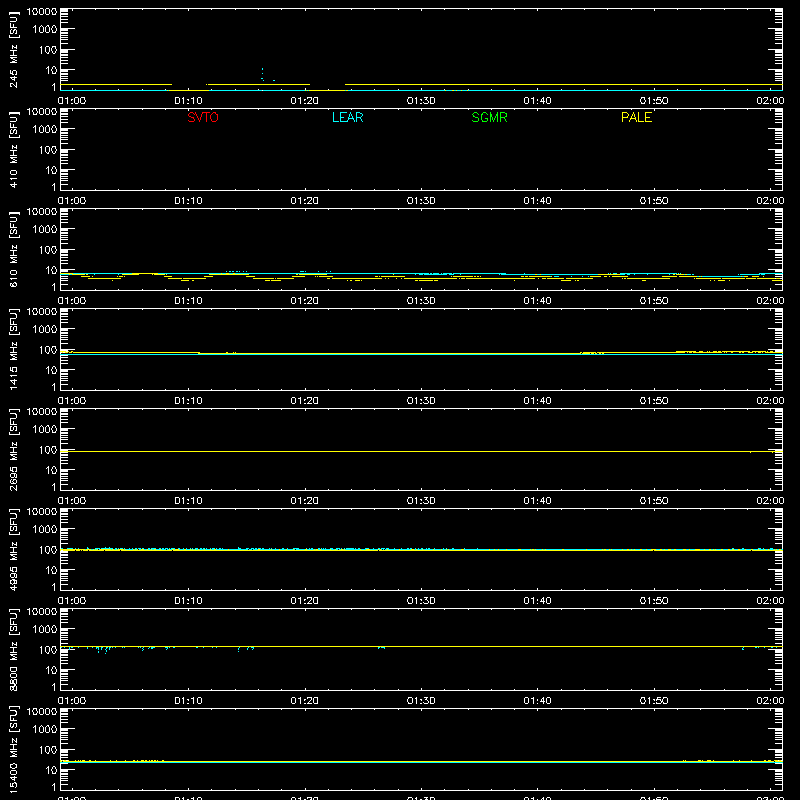The width and height of the screenshot is (800, 800).
Task: Click 01:10 tick label under 8800 MHz plot
Action: pos(188,701)
